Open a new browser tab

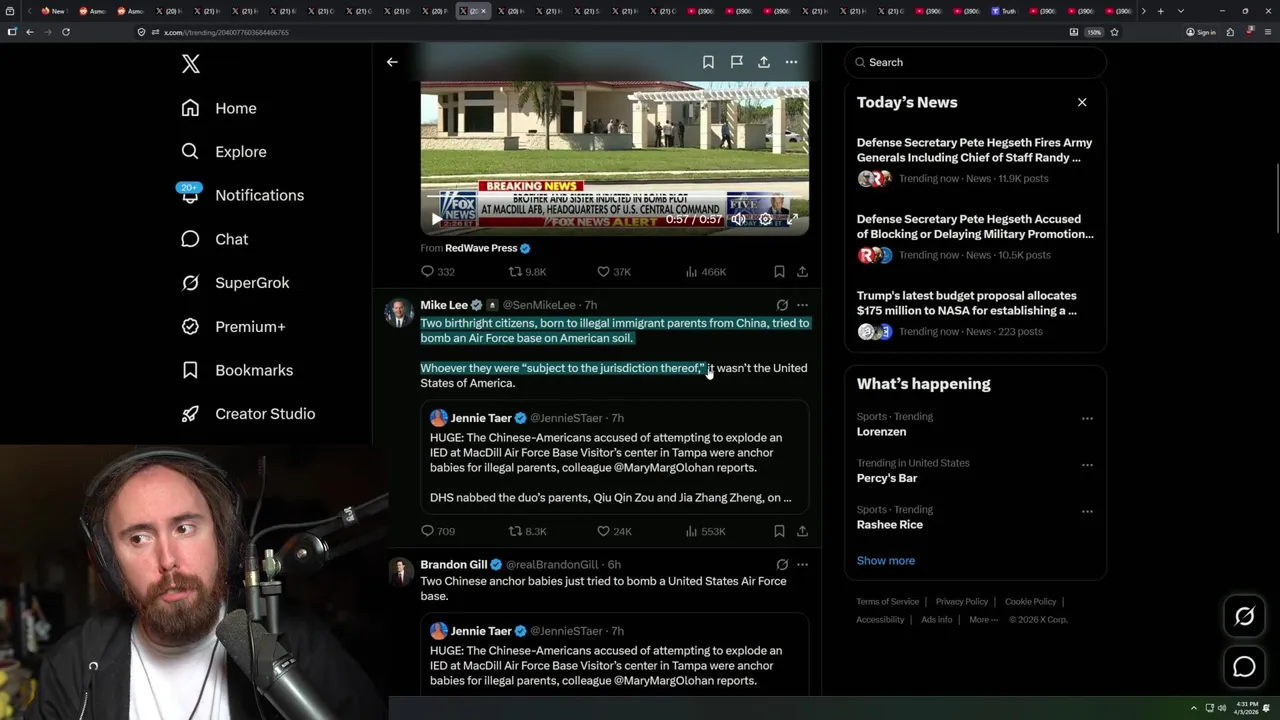click(x=1160, y=11)
